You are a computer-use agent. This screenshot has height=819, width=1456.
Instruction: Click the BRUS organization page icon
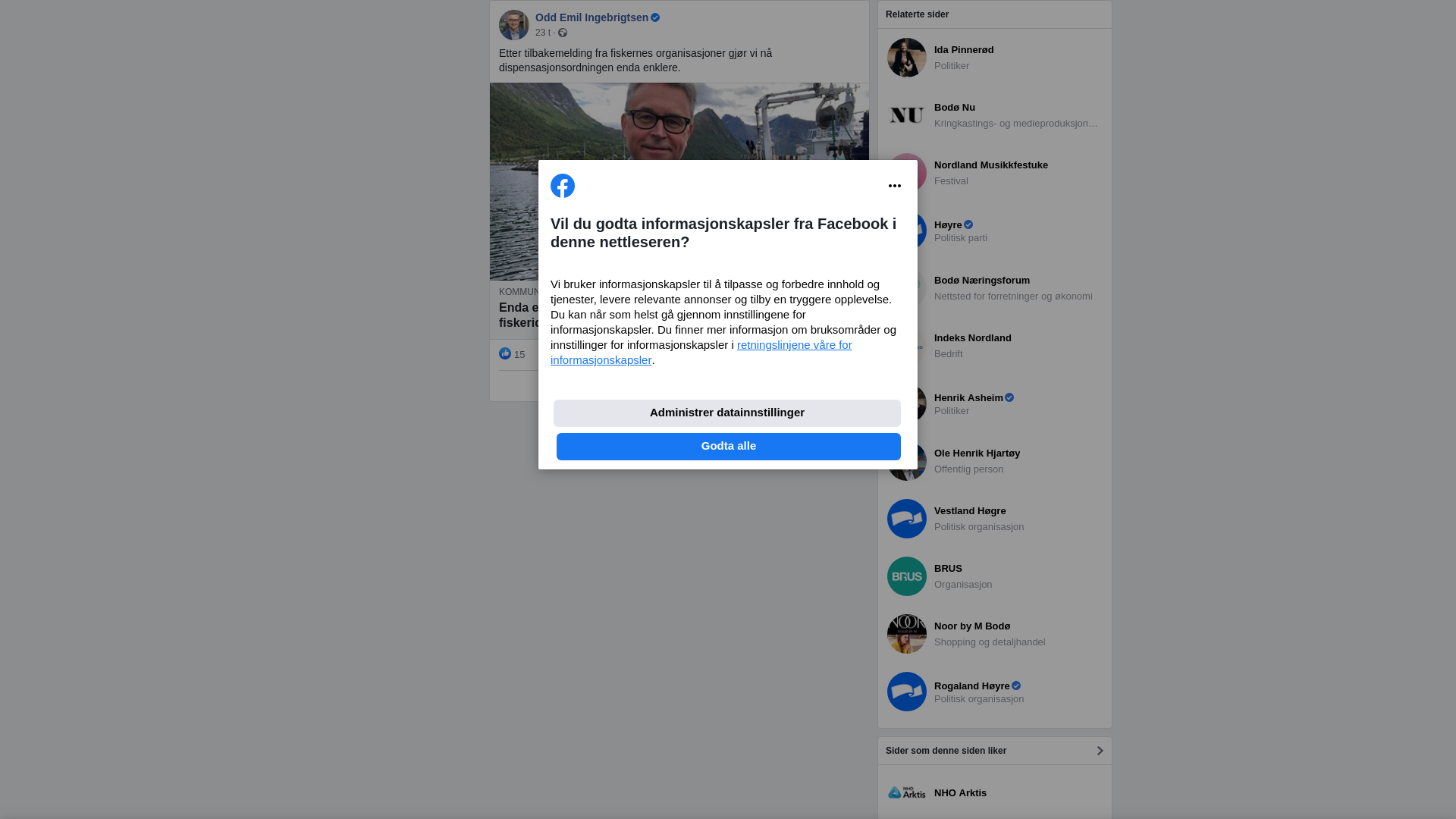point(907,576)
